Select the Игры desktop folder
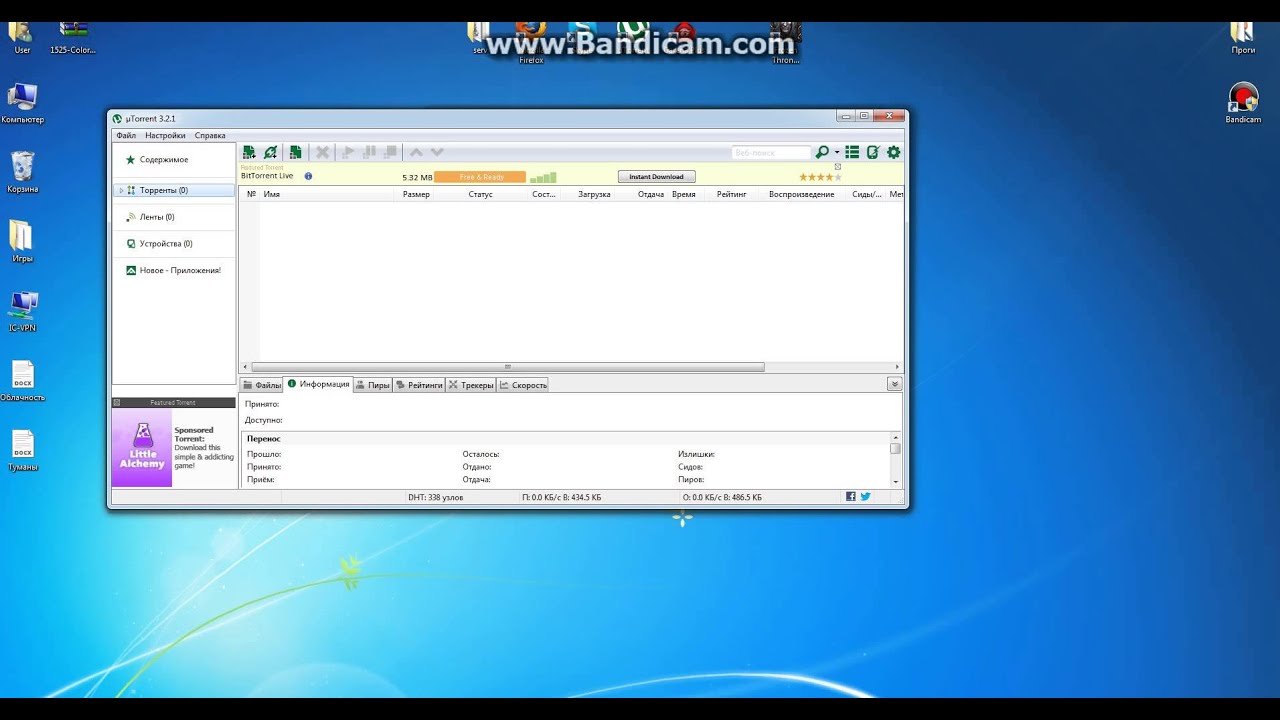1280x720 pixels. (x=22, y=242)
